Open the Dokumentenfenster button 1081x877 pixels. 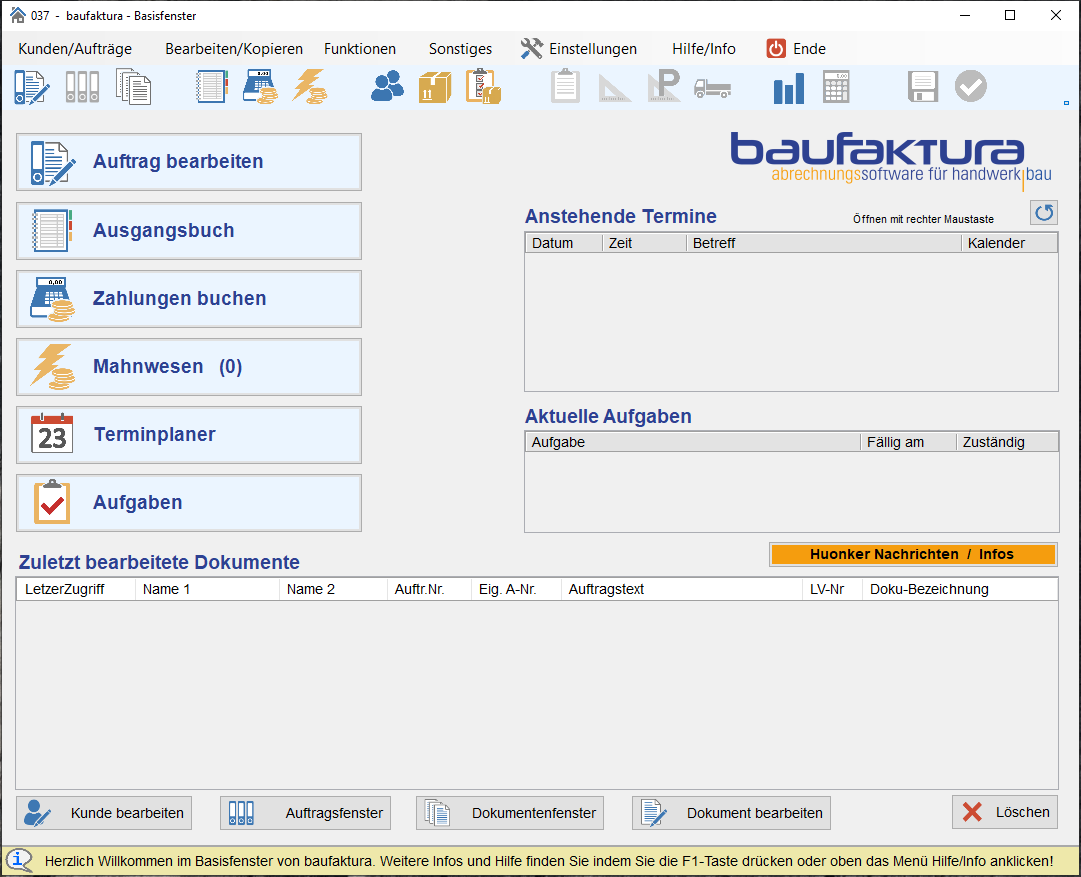click(510, 813)
